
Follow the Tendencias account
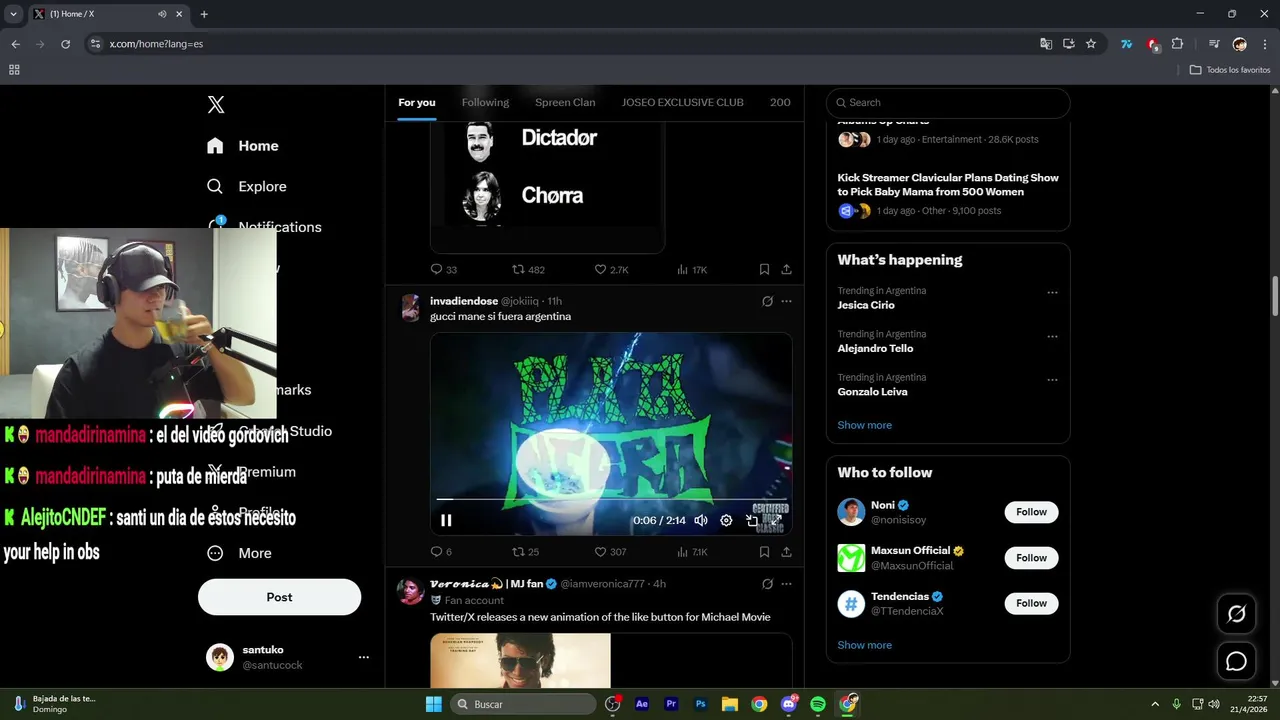(x=1031, y=603)
